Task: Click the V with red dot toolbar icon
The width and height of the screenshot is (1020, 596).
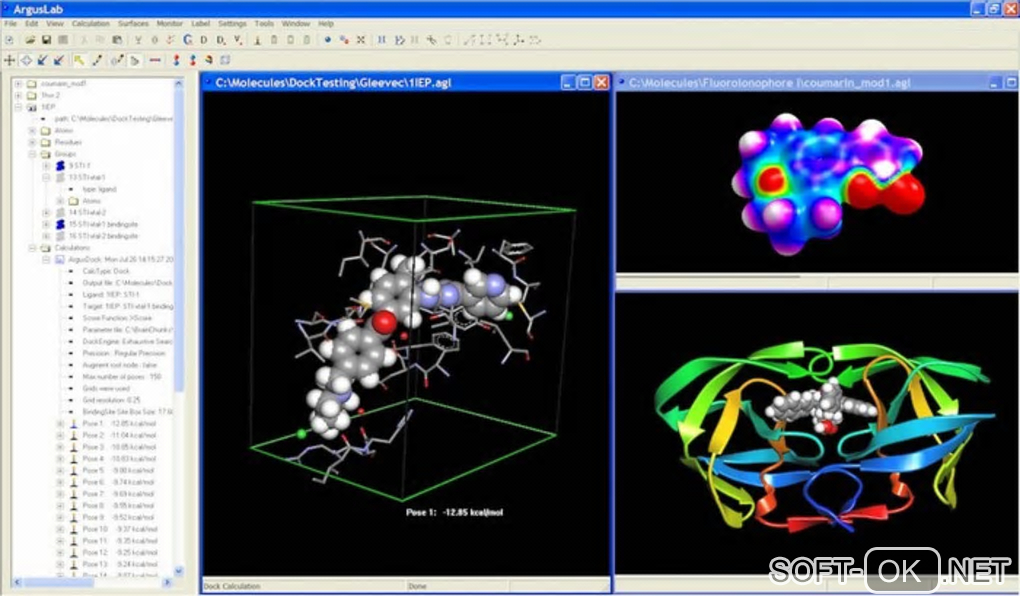Action: pyautogui.click(x=237, y=40)
